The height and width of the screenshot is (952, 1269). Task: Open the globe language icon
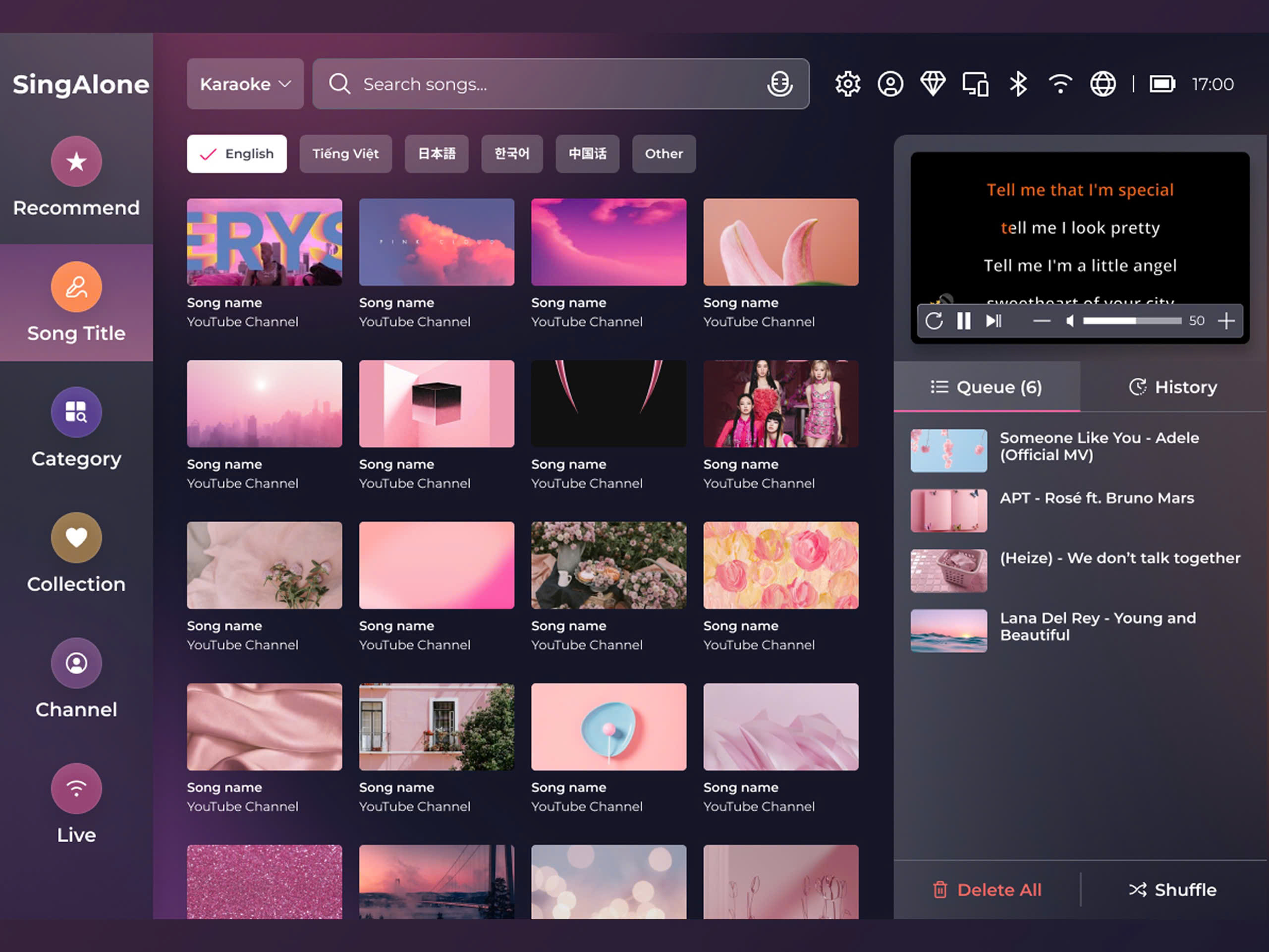(x=1103, y=84)
